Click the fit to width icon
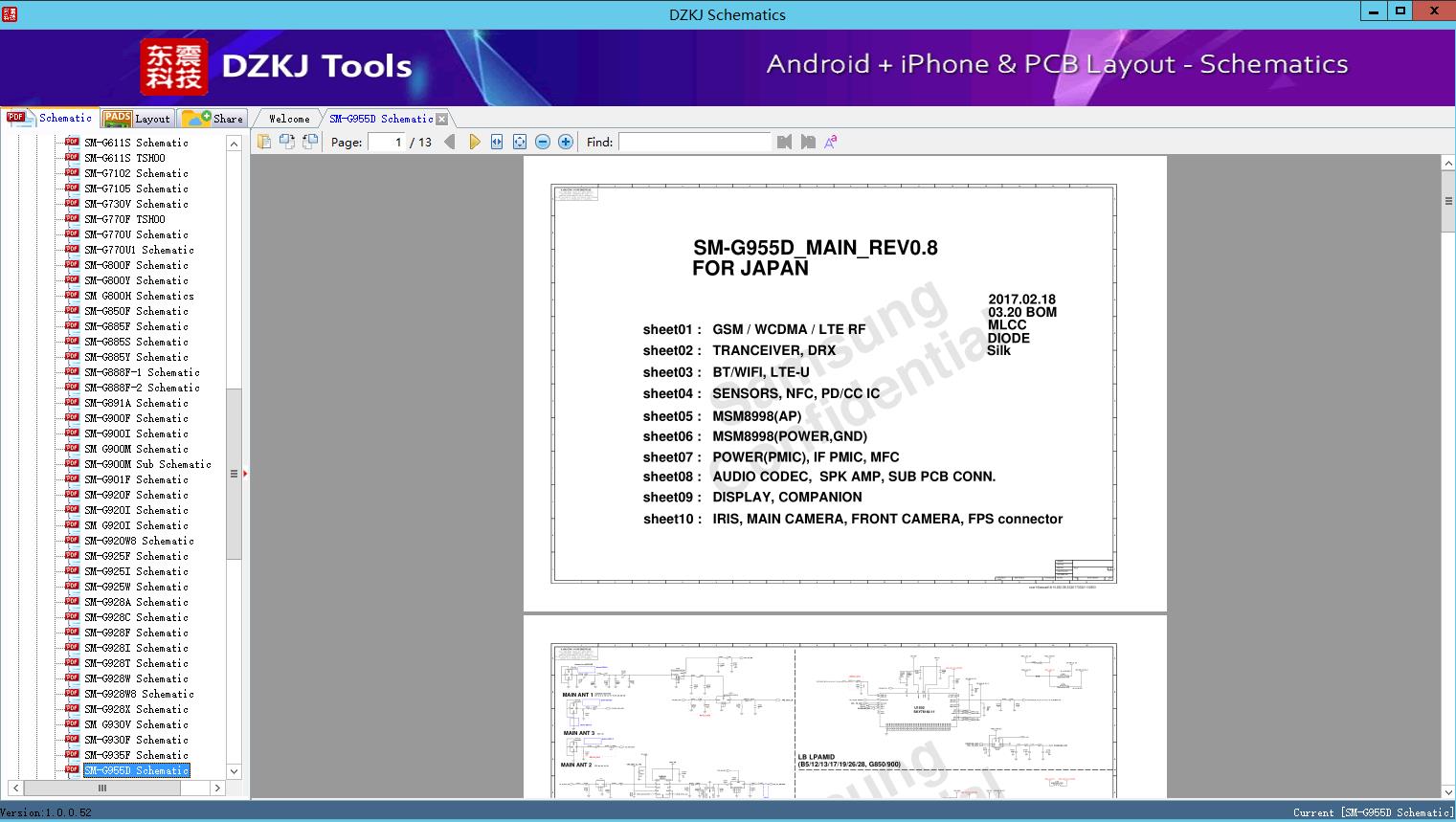This screenshot has height=822, width=1456. pos(496,141)
